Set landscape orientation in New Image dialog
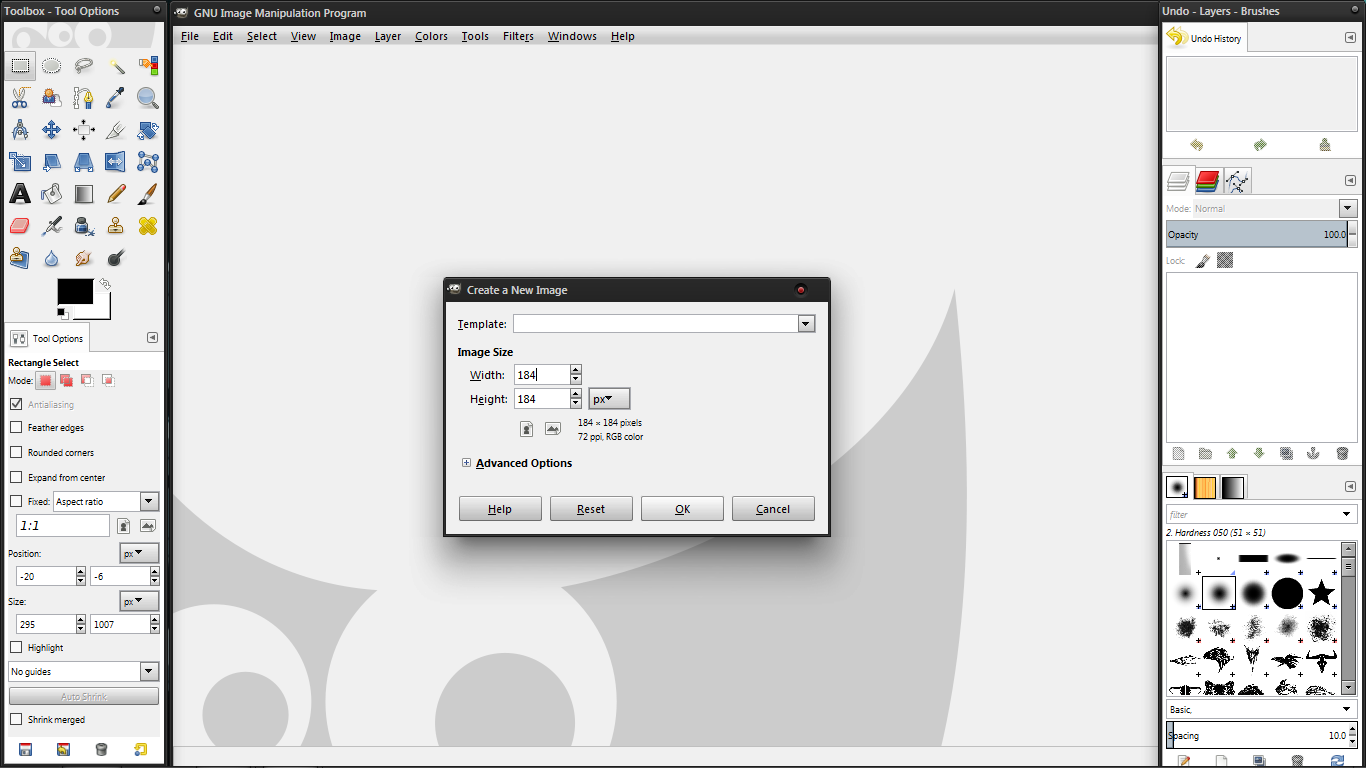 coord(553,429)
